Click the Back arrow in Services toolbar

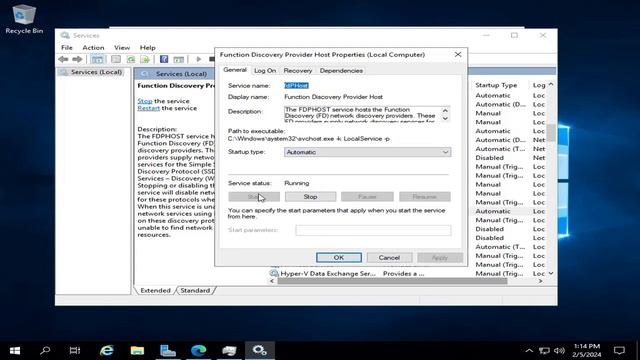(63, 59)
